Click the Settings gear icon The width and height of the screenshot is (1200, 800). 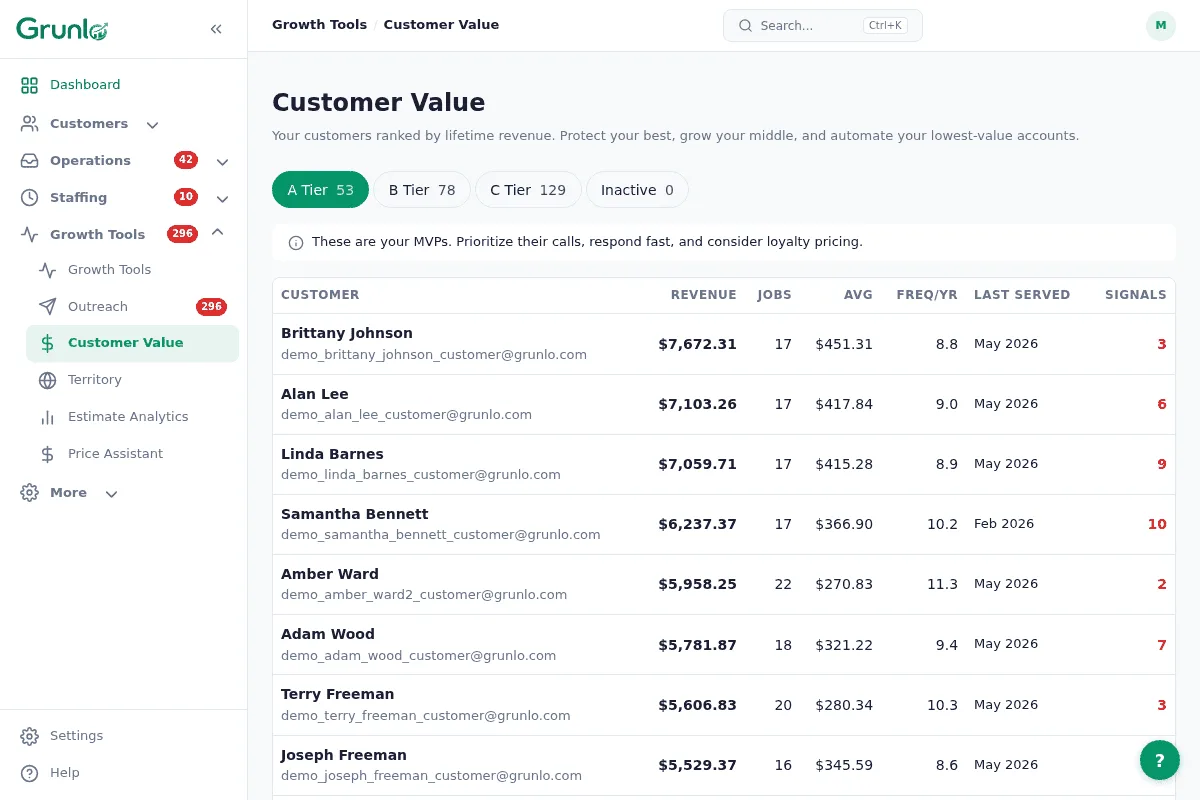(x=30, y=736)
